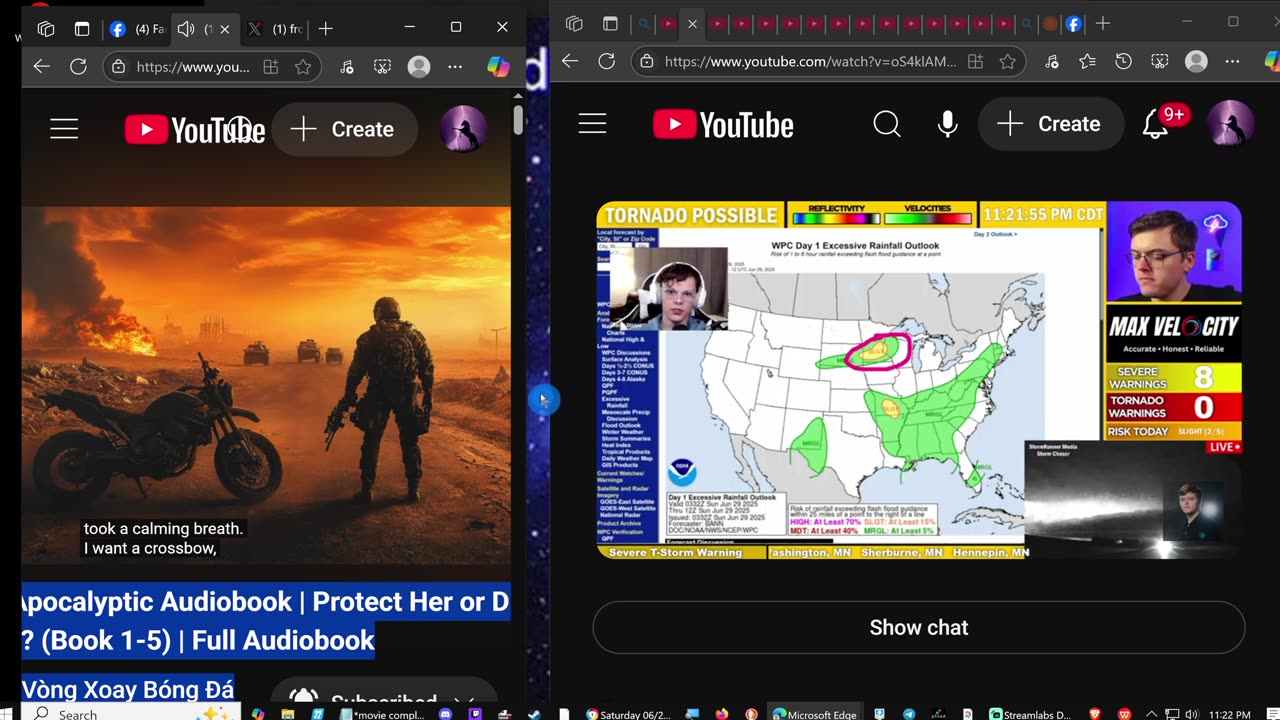Close the active tab in right window

[692, 23]
